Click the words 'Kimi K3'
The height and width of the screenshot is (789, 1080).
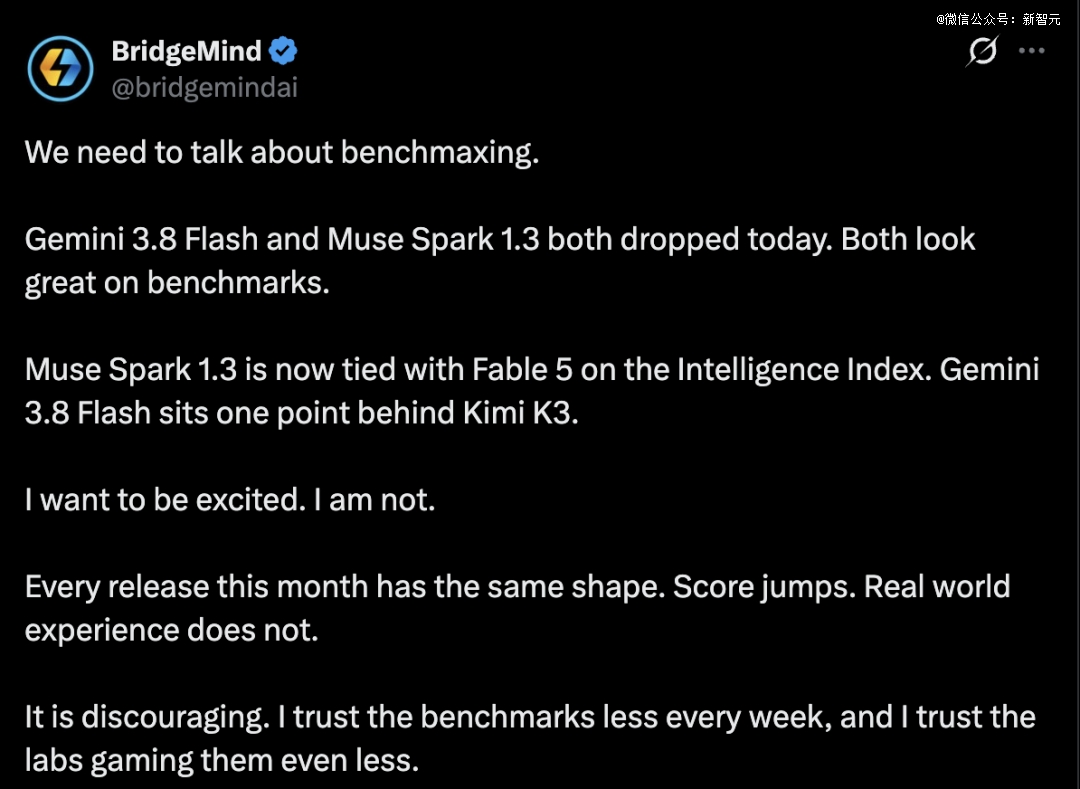pos(520,413)
